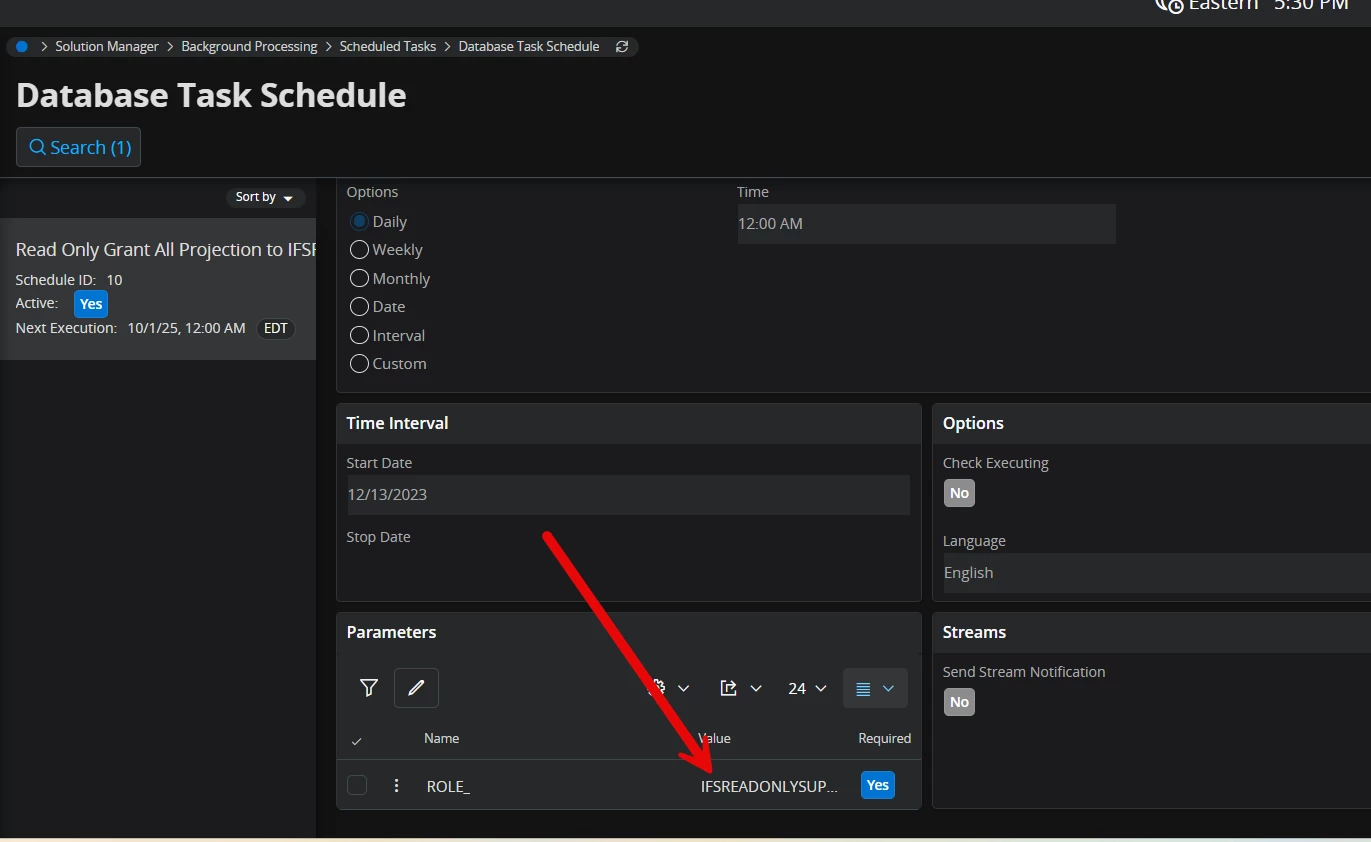1371x842 pixels.
Task: Toggle Send Stream Notification from No
Action: tap(959, 702)
